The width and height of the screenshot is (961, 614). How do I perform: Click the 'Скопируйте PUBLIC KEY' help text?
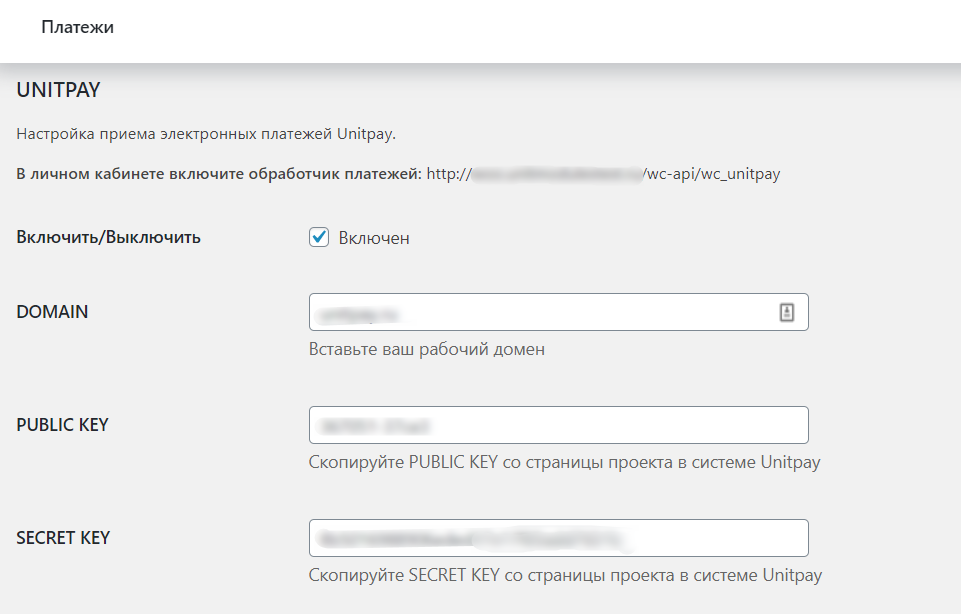564,462
